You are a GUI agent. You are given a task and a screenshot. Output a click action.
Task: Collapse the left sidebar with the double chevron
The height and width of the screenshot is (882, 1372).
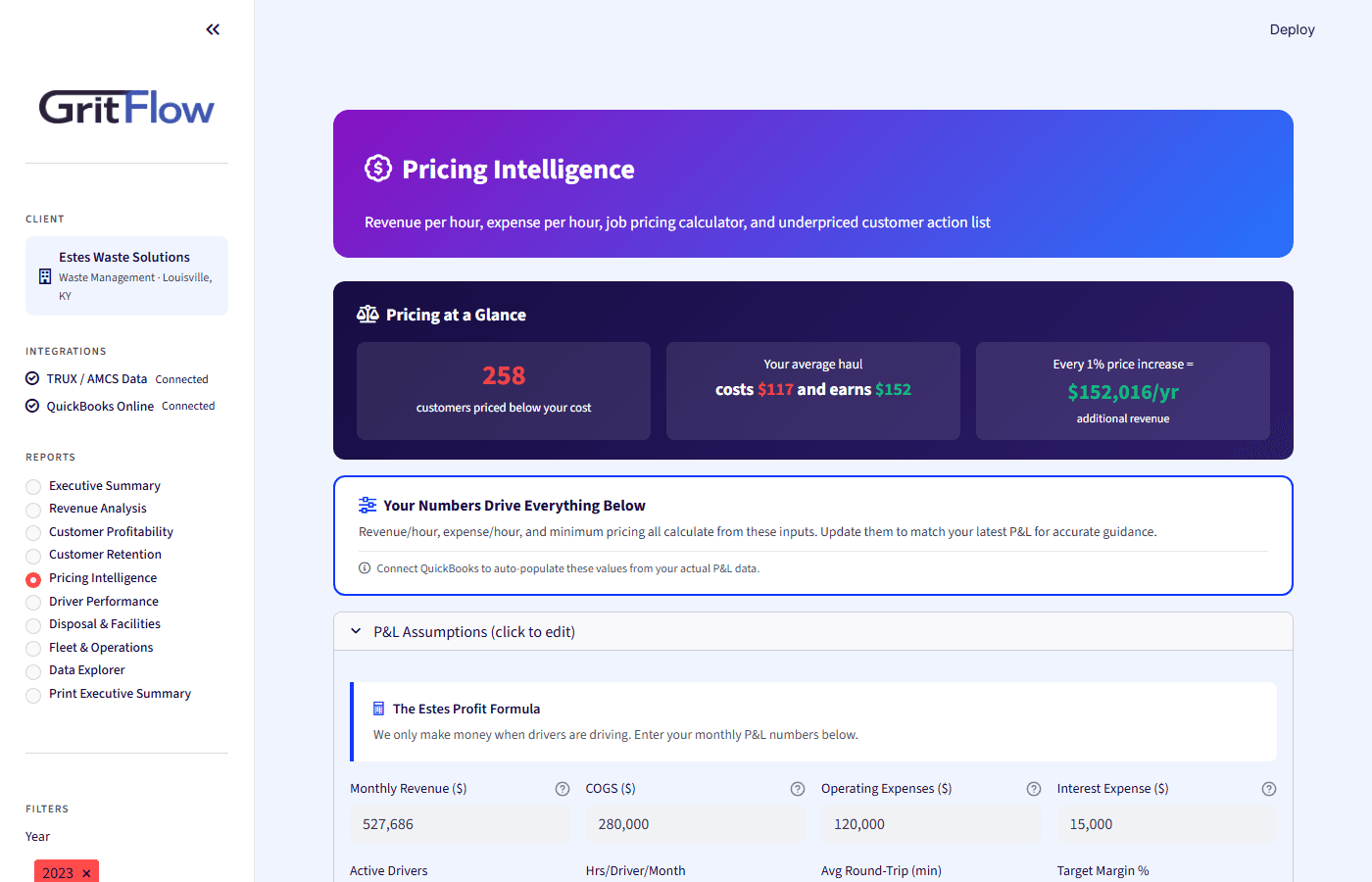click(x=213, y=29)
